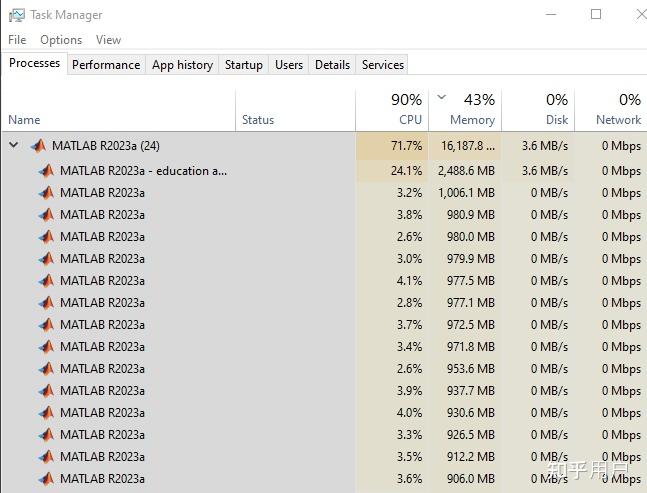Screen dimensions: 647x493
Task: Click the MATLAB icon in the 930.6 MB row
Action: [x=46, y=413]
